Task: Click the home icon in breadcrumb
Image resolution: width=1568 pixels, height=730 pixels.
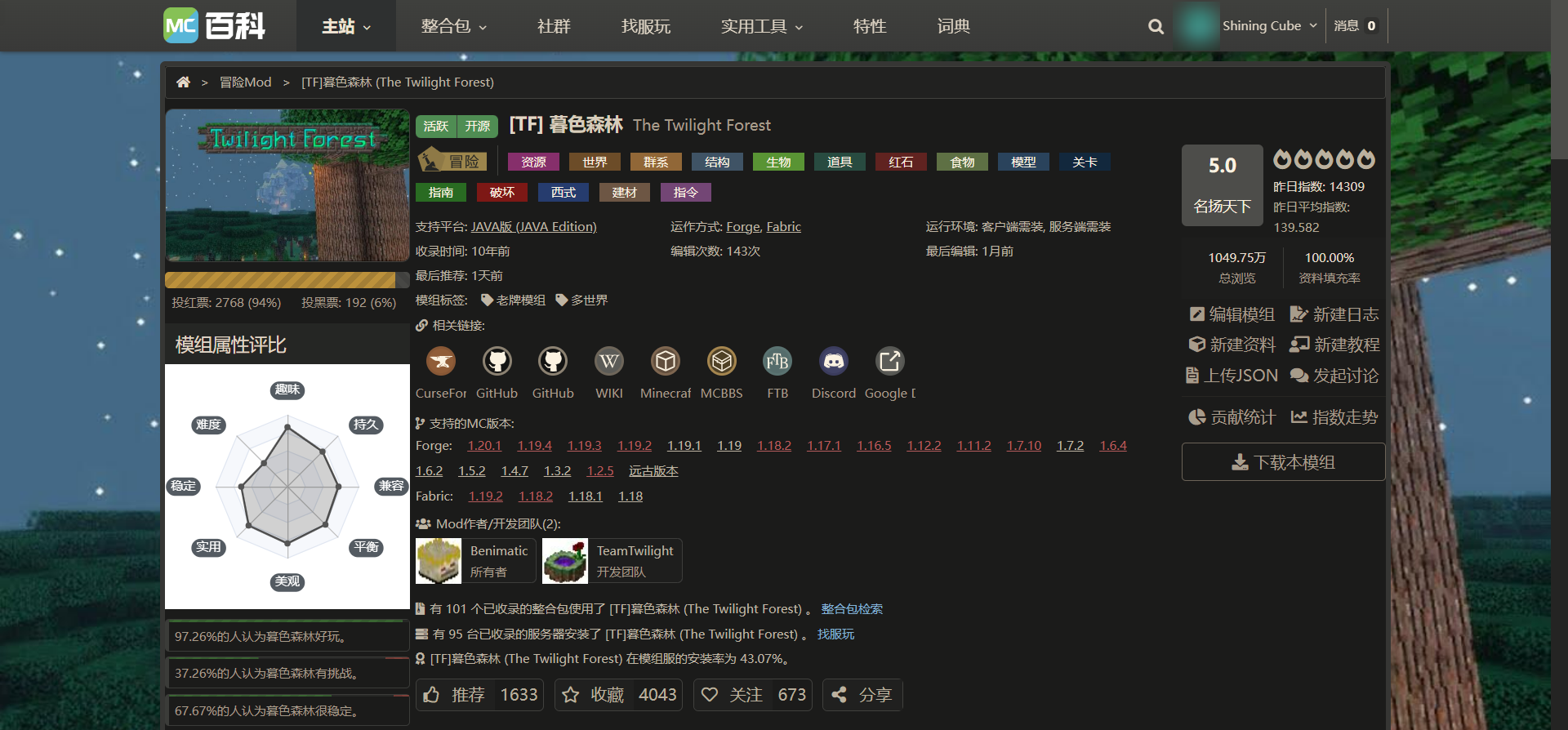Action: [183, 82]
